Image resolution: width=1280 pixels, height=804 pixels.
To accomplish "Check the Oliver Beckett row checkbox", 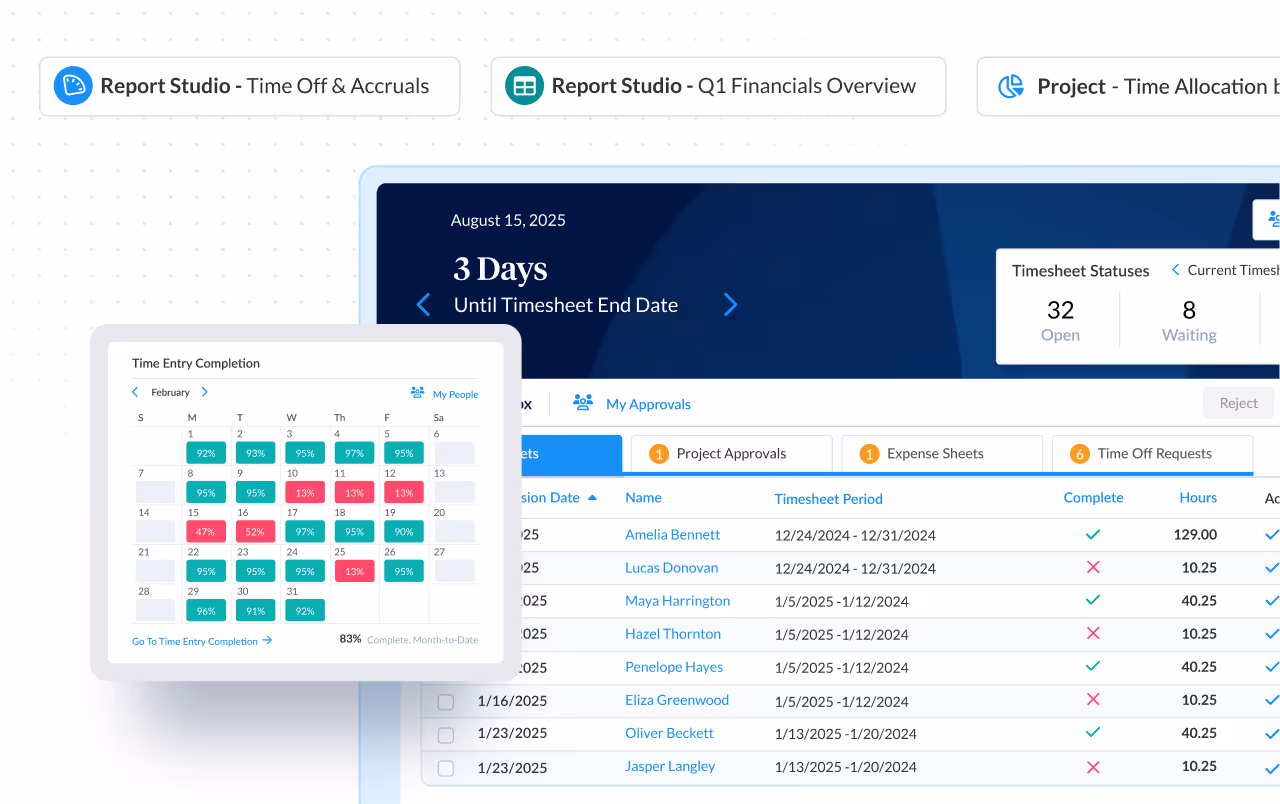I will (x=446, y=735).
